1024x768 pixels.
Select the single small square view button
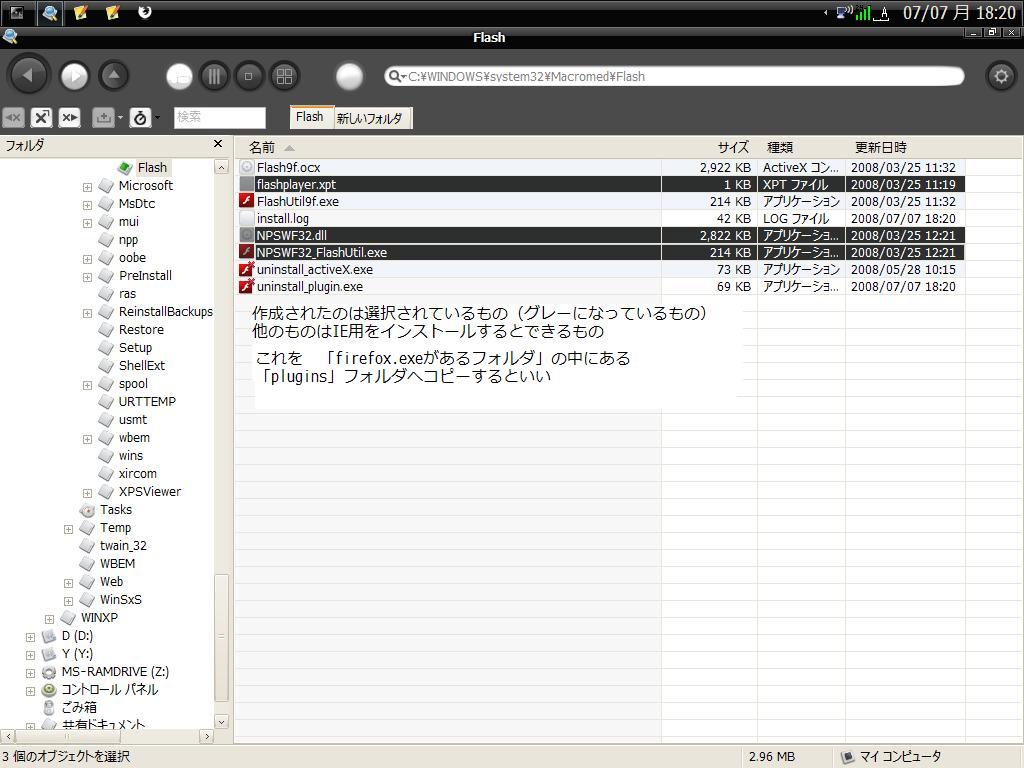tap(248, 76)
